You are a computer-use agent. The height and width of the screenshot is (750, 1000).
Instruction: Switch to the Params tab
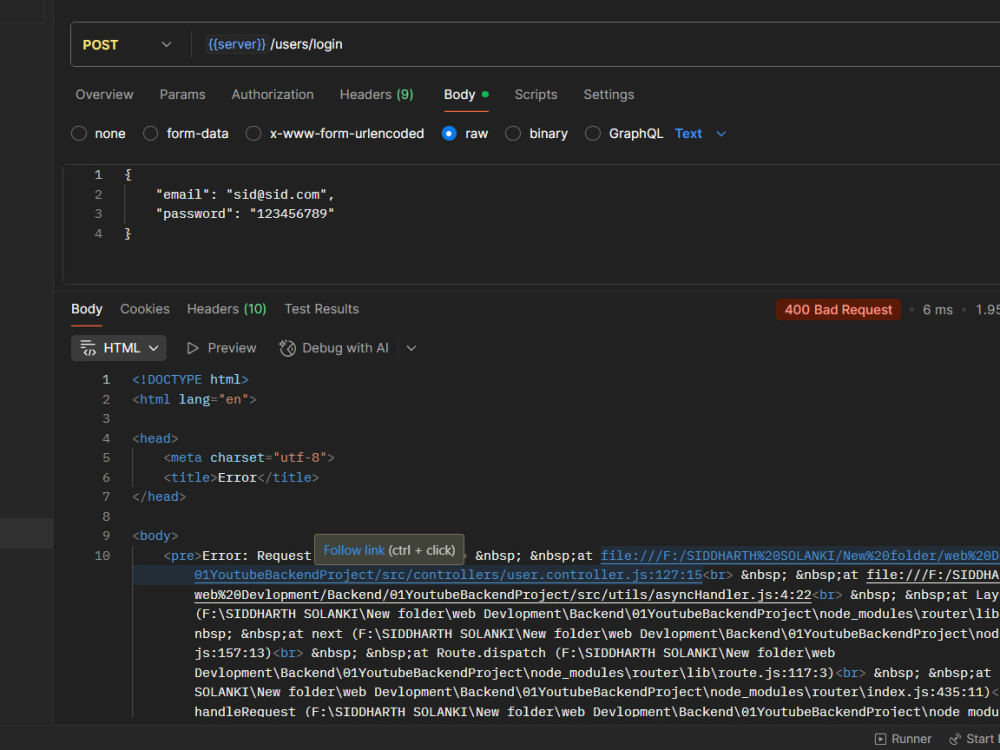tap(182, 94)
